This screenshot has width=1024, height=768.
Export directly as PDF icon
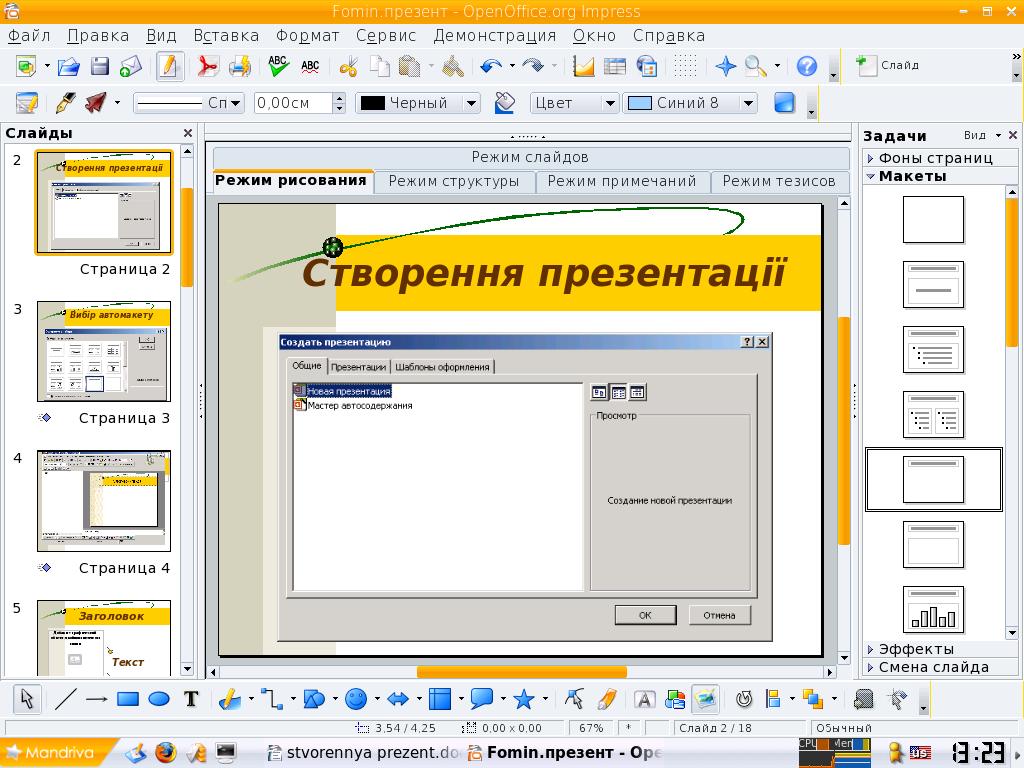(x=208, y=66)
